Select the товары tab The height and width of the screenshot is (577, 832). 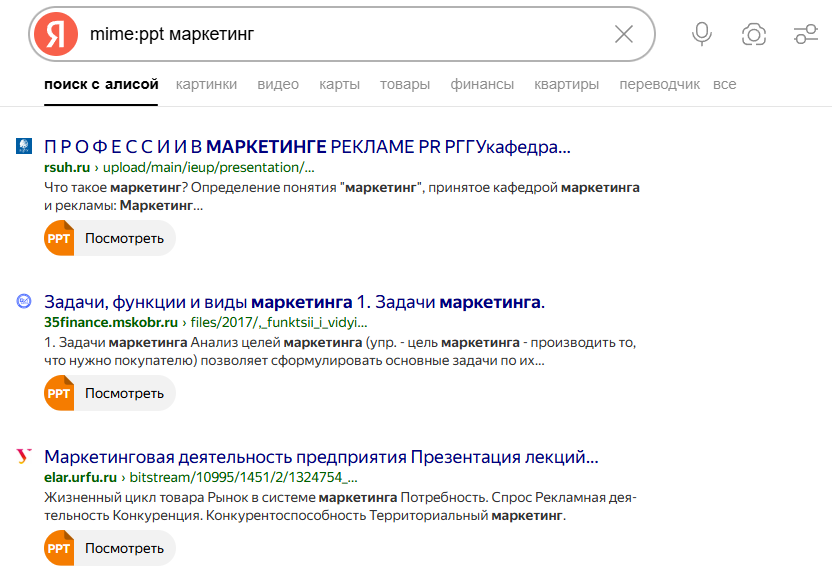404,84
